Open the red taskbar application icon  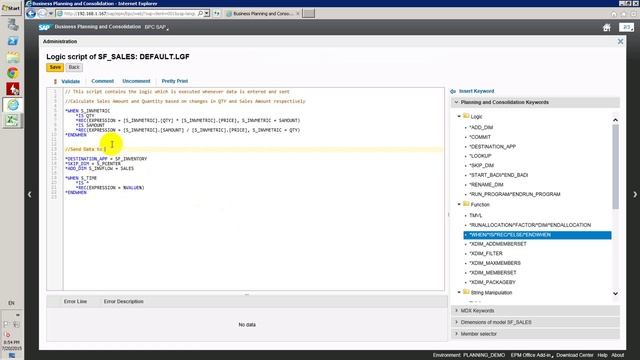pos(13,89)
